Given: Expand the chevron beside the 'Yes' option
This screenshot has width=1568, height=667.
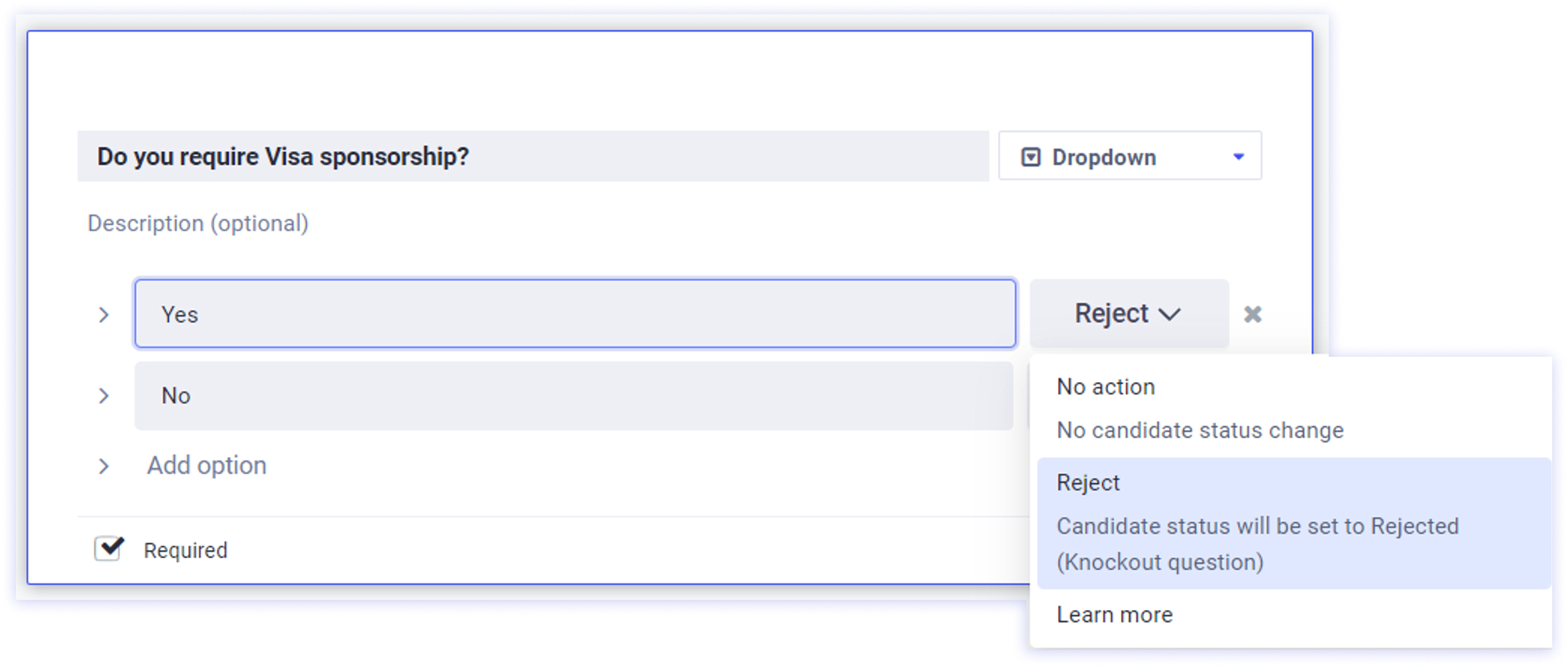Looking at the screenshot, I should (x=103, y=315).
